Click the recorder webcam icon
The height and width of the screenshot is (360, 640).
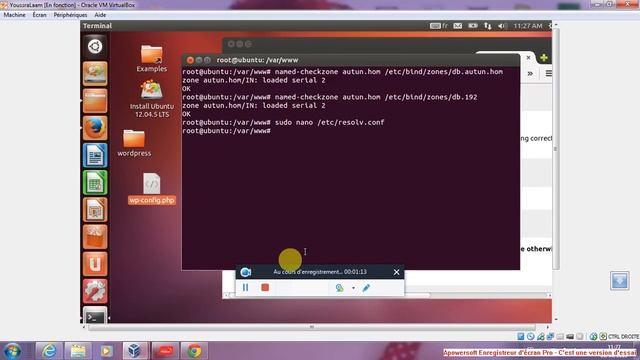339,288
